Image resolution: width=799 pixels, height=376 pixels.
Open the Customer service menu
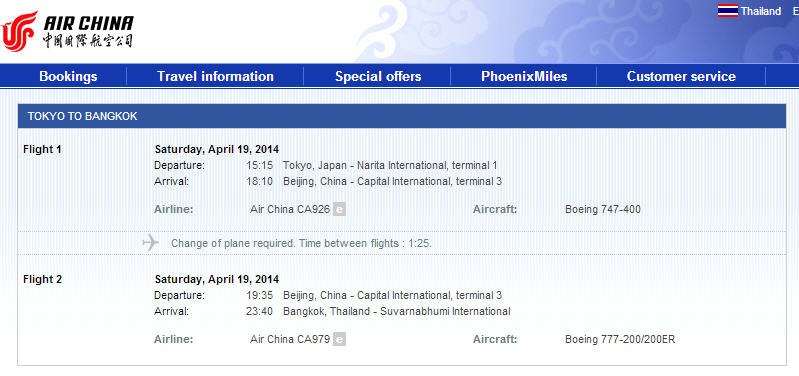(681, 76)
